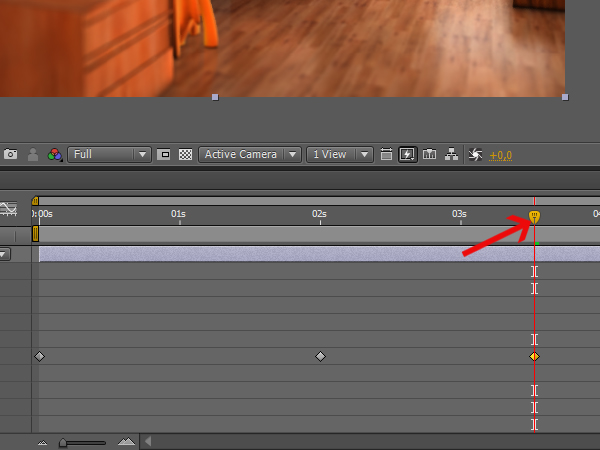Select the keyframe at the 2 second mark

320,356
